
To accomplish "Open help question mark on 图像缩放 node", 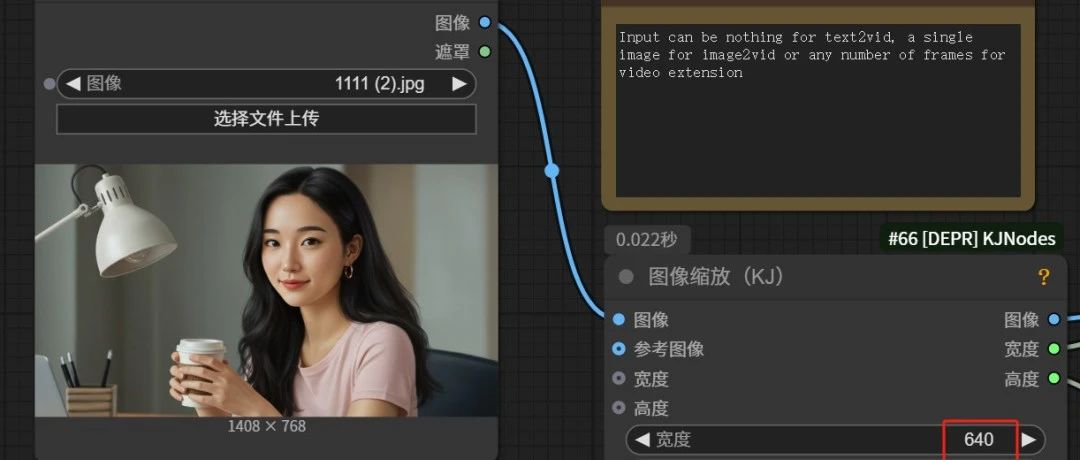I will click(x=1043, y=278).
